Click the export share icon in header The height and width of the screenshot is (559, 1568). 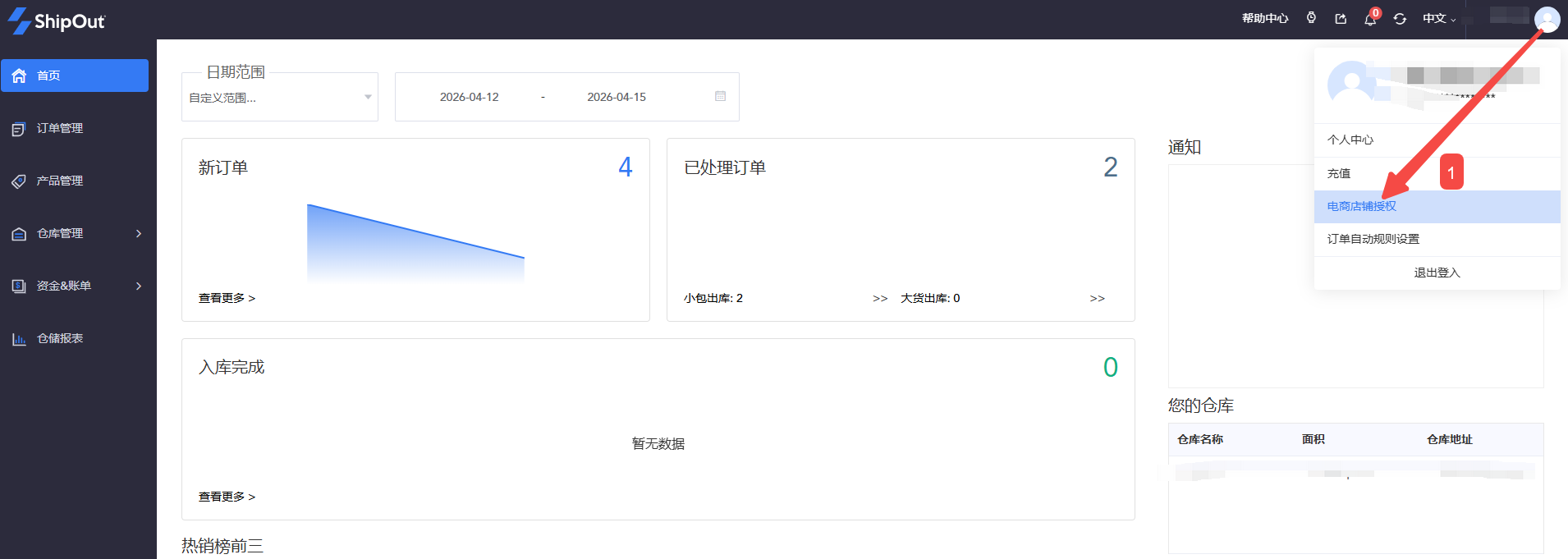pos(1341,19)
